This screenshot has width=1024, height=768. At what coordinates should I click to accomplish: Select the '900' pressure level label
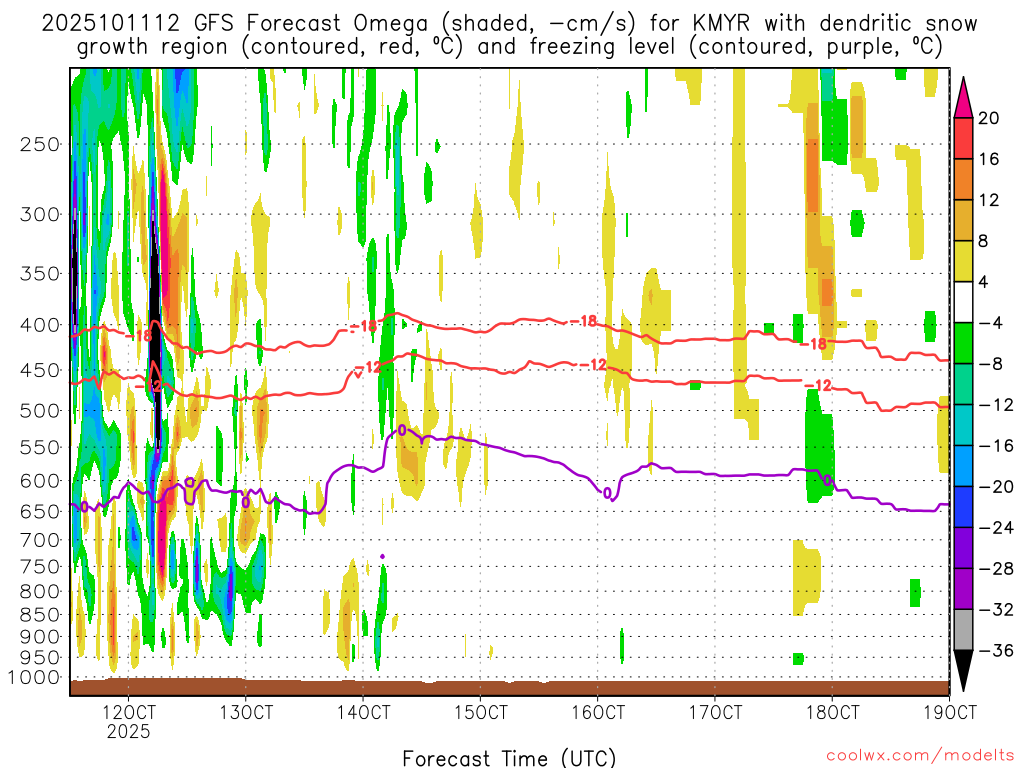(x=40, y=636)
